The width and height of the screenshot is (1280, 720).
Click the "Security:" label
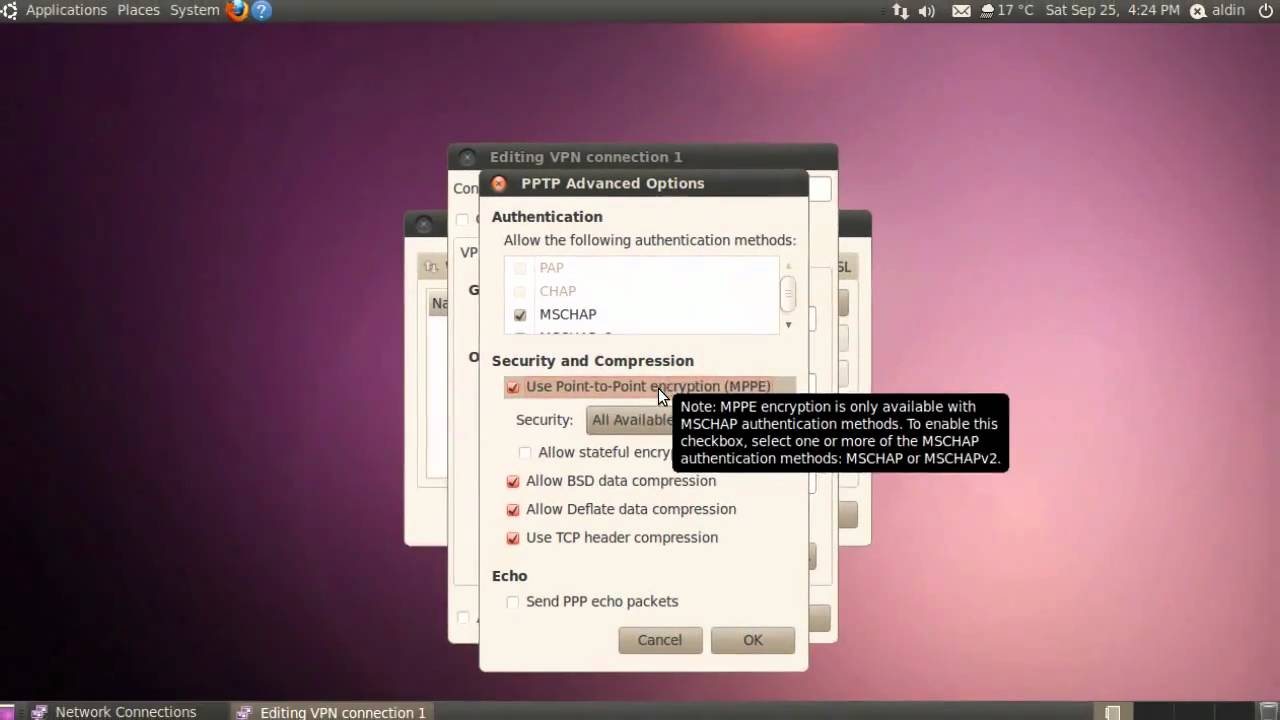coord(544,420)
